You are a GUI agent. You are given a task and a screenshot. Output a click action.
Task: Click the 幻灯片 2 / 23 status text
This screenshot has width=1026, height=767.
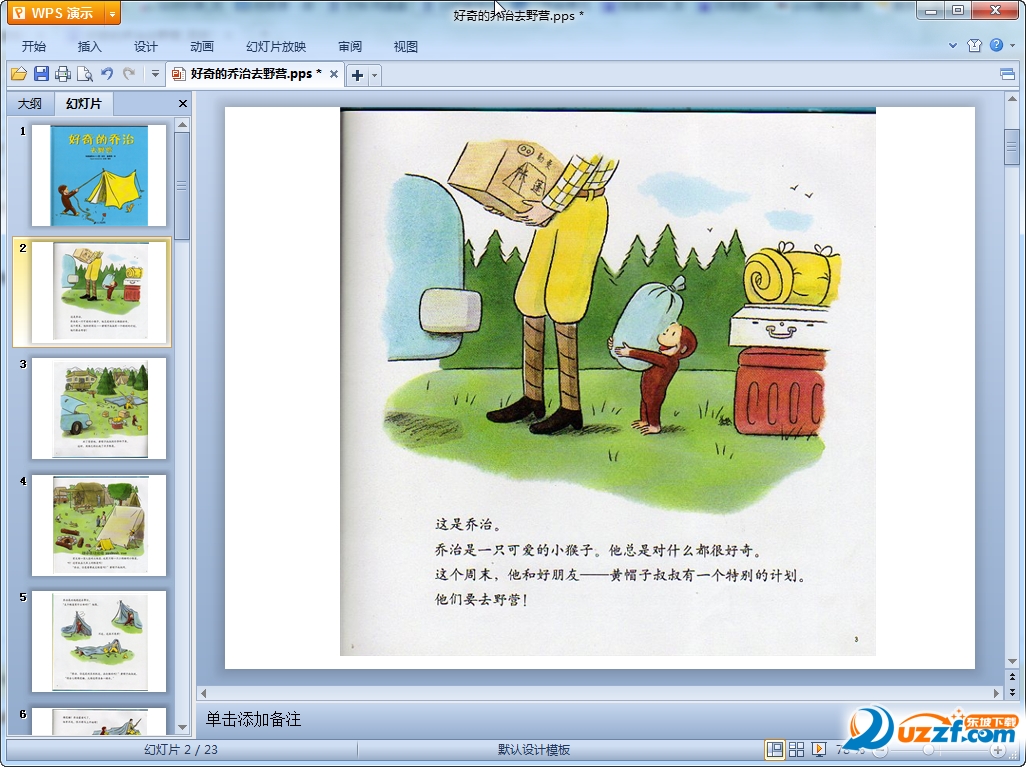[181, 750]
